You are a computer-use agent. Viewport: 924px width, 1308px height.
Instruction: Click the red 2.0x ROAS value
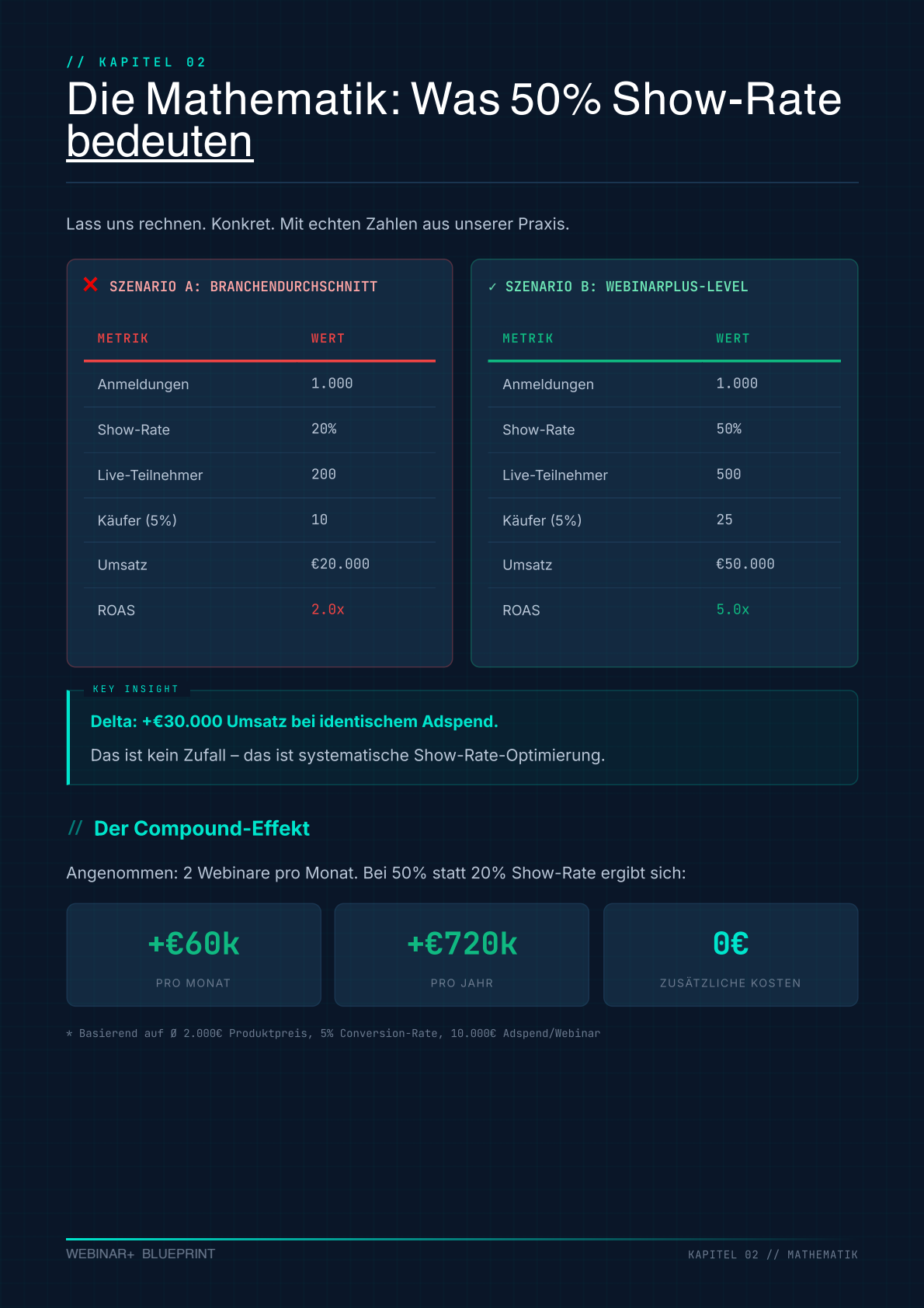coord(328,610)
